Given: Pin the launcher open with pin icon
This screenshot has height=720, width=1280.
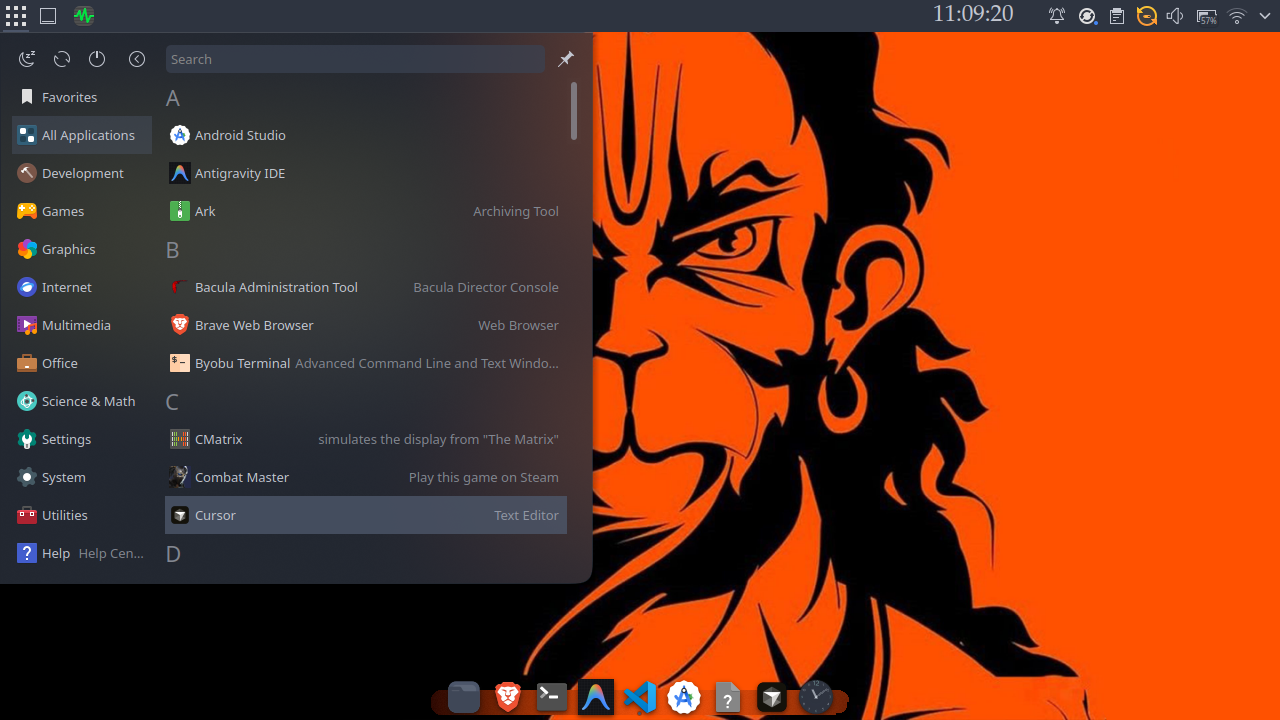Looking at the screenshot, I should [x=566, y=59].
